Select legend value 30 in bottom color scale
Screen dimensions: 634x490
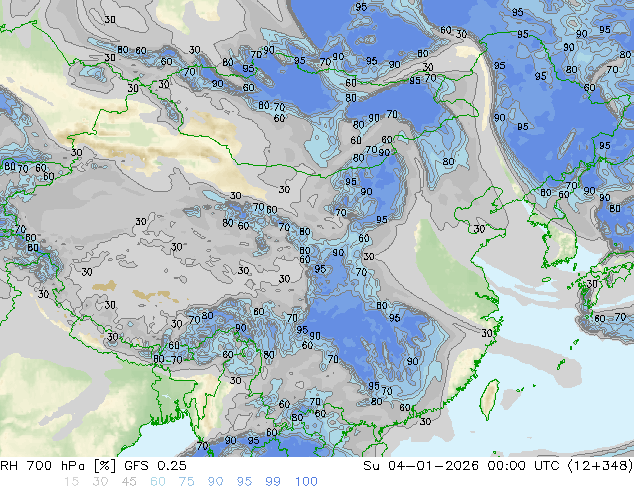(x=100, y=482)
